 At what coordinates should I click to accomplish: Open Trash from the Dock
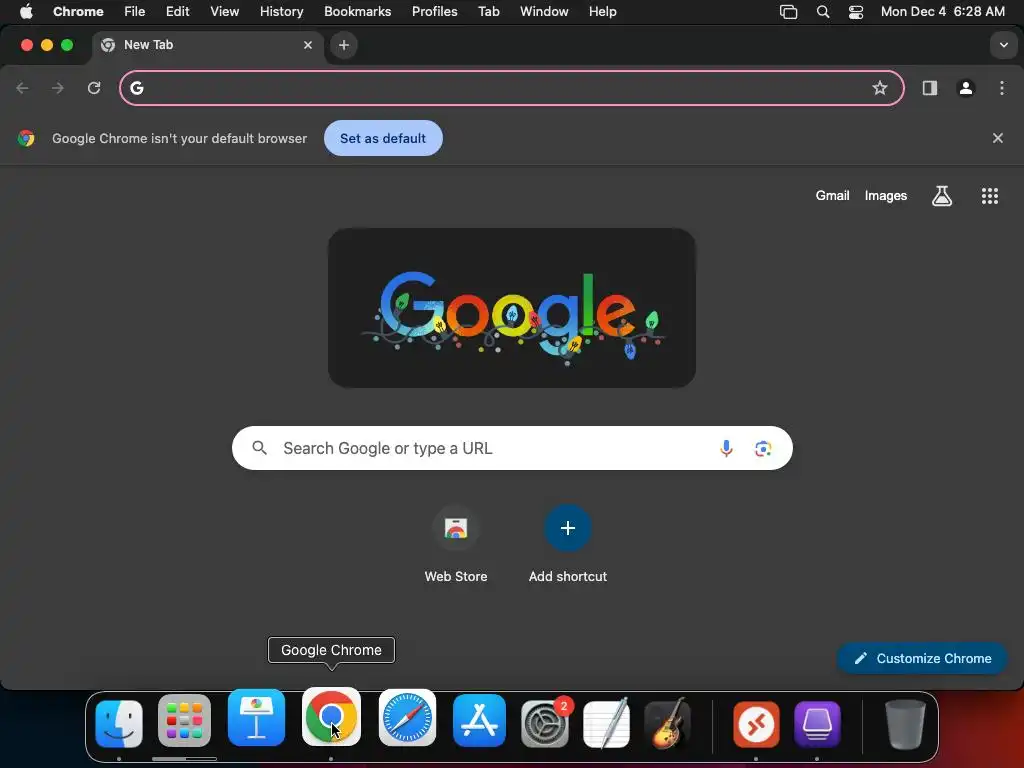(x=905, y=724)
